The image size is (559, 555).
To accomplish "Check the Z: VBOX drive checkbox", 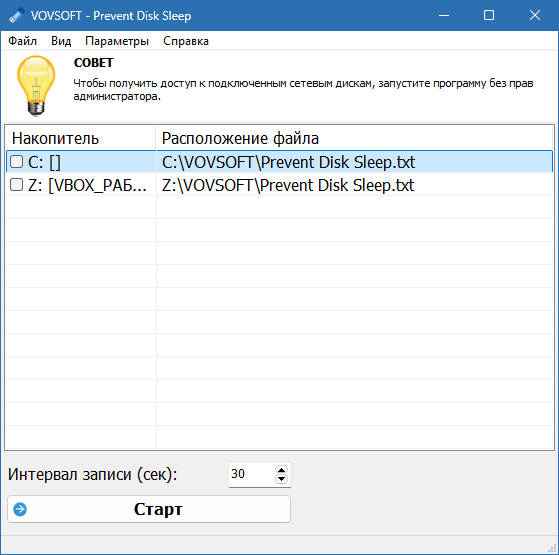I will tap(16, 185).
